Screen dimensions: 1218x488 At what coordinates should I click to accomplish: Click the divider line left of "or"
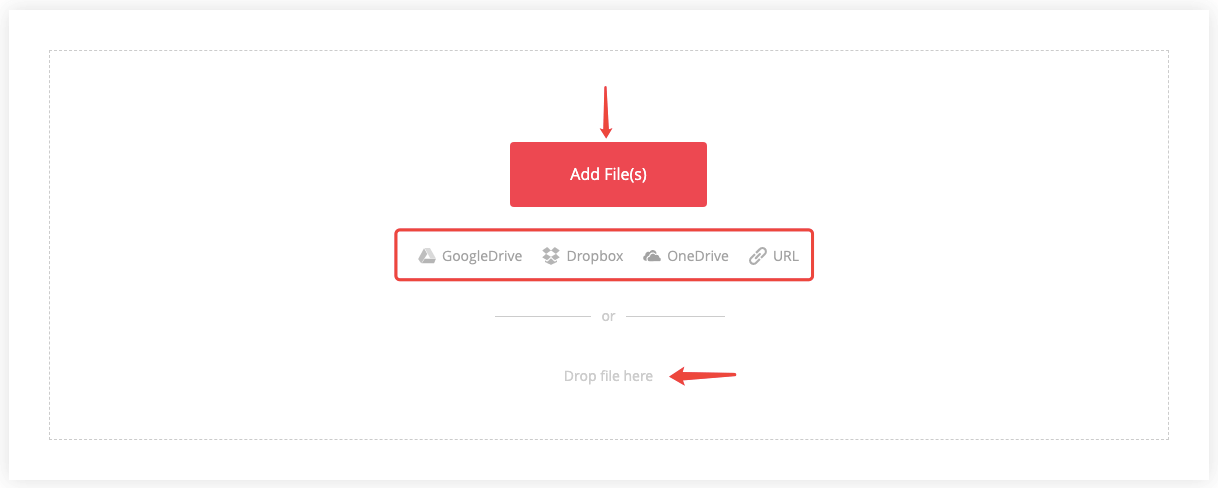pos(543,316)
